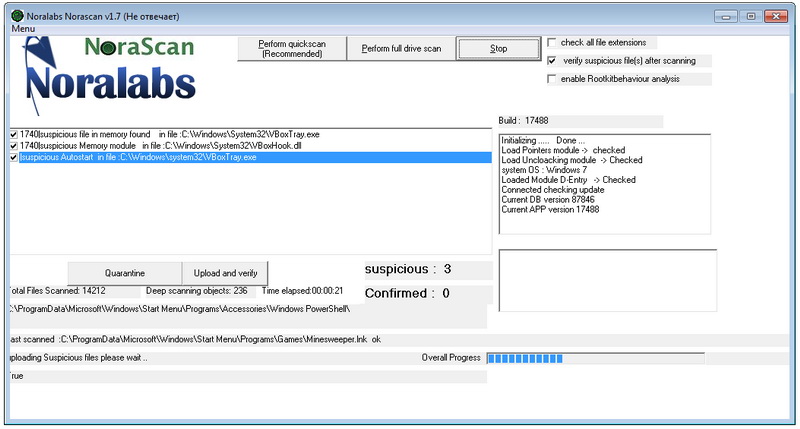Enable Rootkitbehaviour analysis checkbox
This screenshot has width=800, height=429.
(552, 79)
